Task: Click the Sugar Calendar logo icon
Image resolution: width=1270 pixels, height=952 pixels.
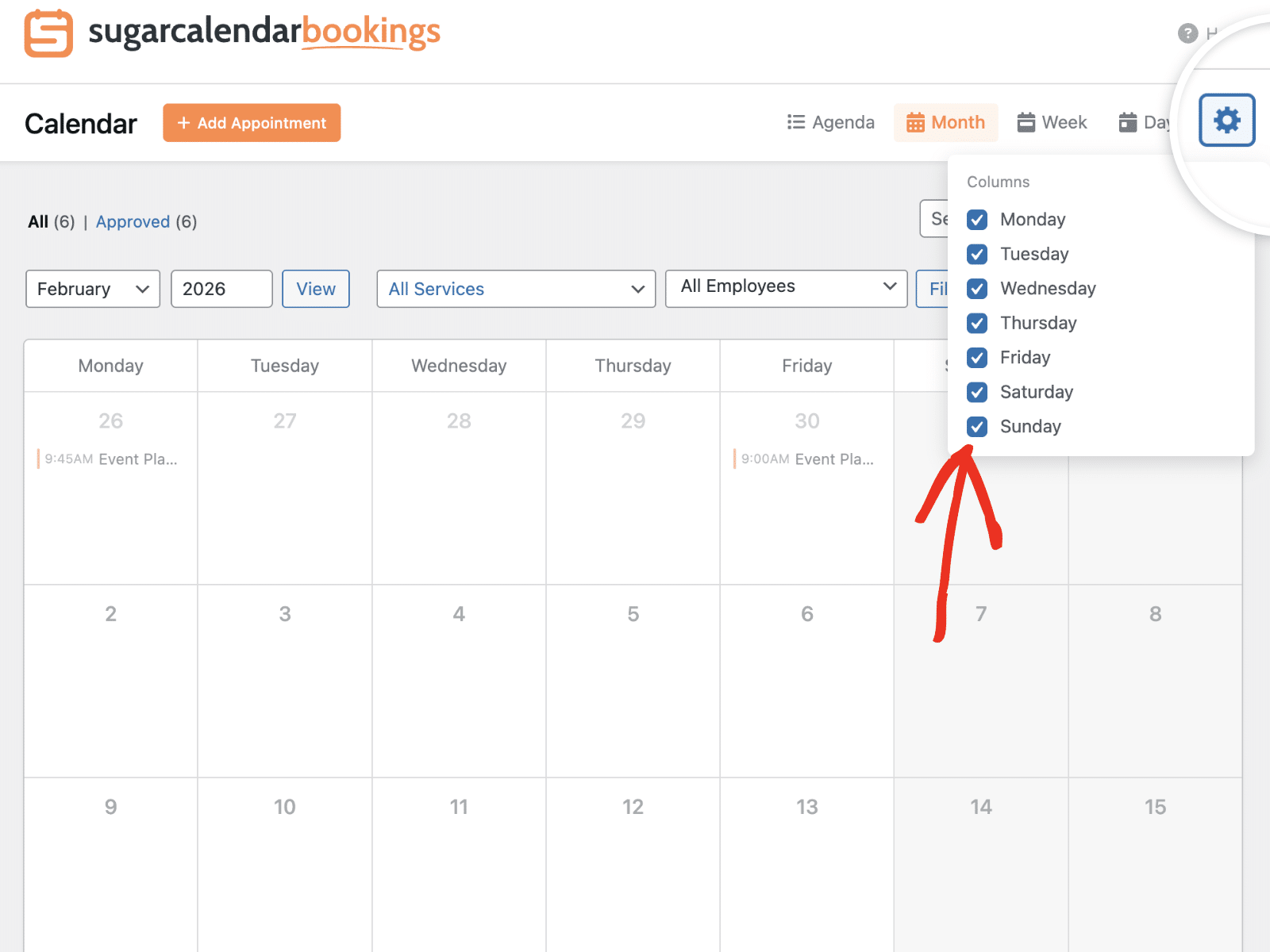Action: tap(48, 33)
